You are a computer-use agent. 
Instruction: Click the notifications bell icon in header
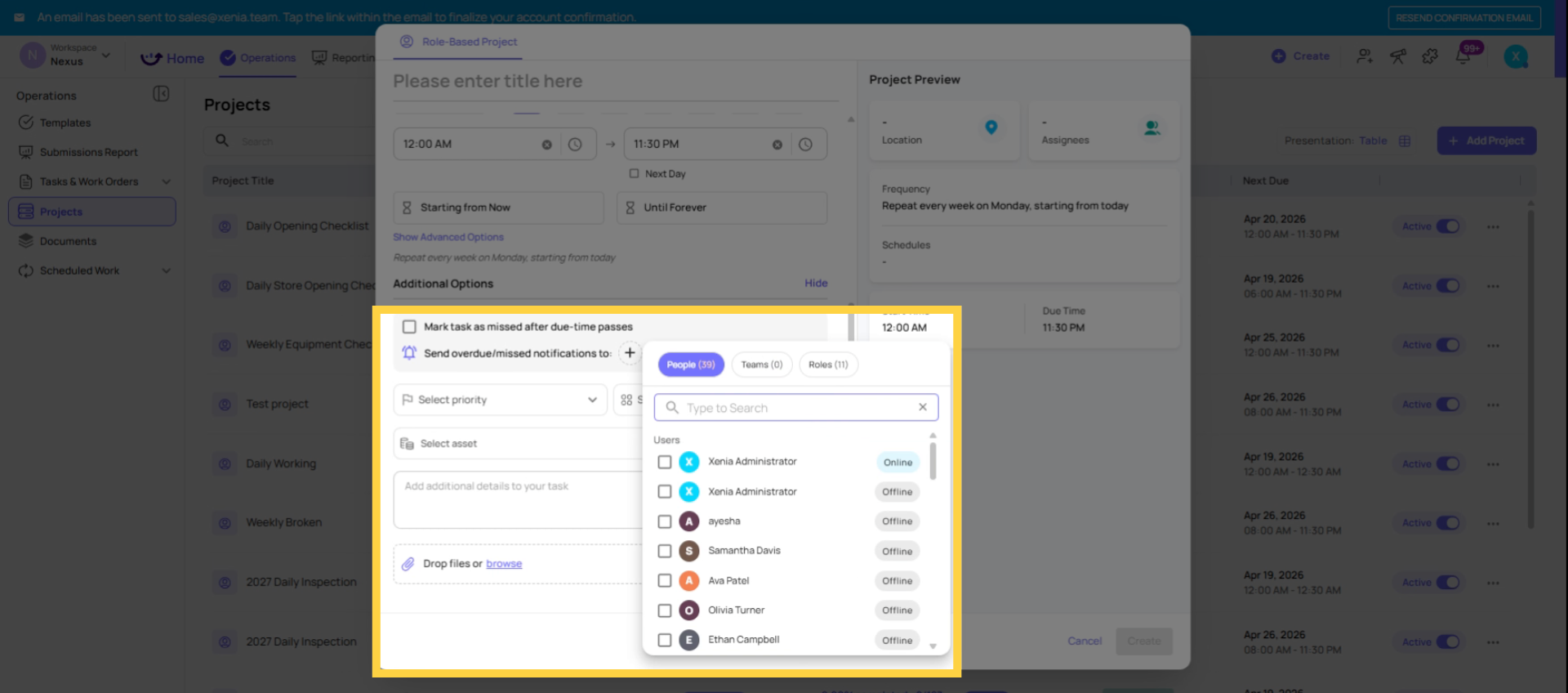click(x=1463, y=56)
